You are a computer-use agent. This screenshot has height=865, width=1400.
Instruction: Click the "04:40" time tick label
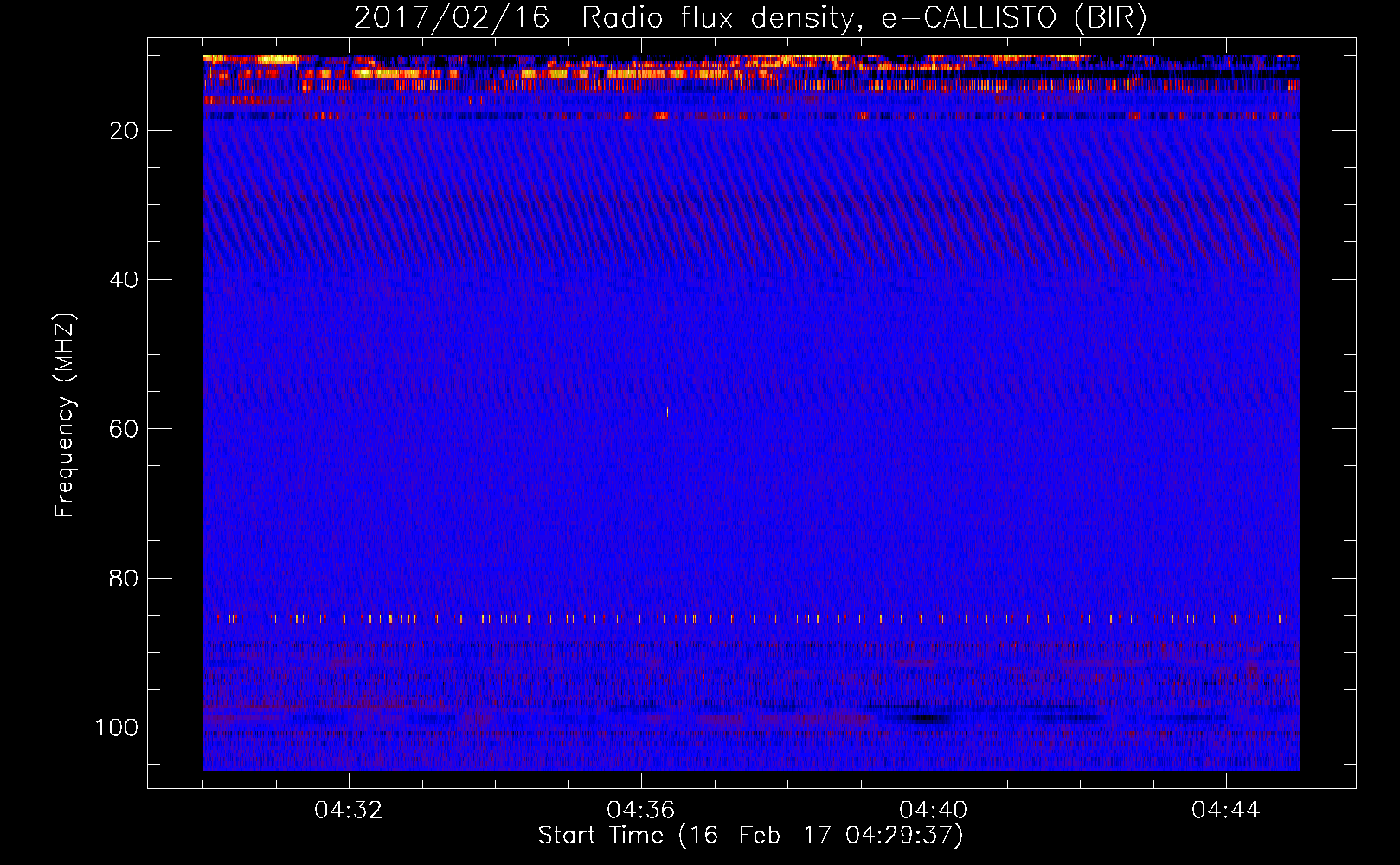934,811
